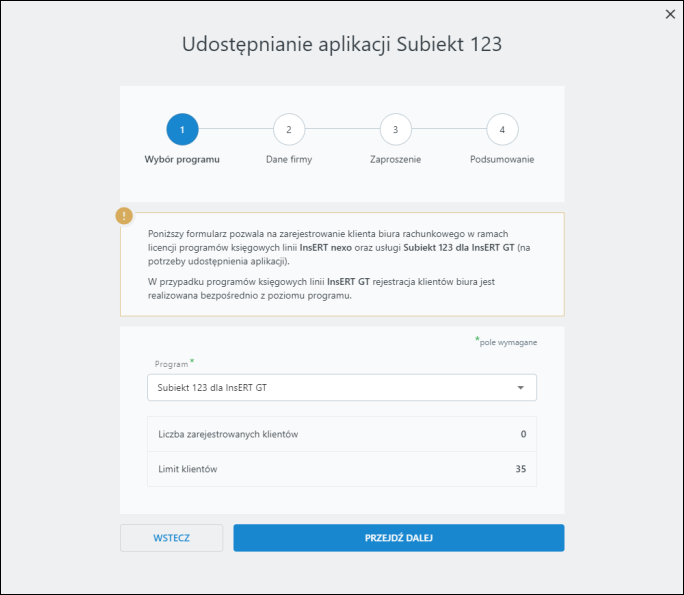The image size is (684, 595).
Task: Click the client limit value 35
Action: coord(521,469)
